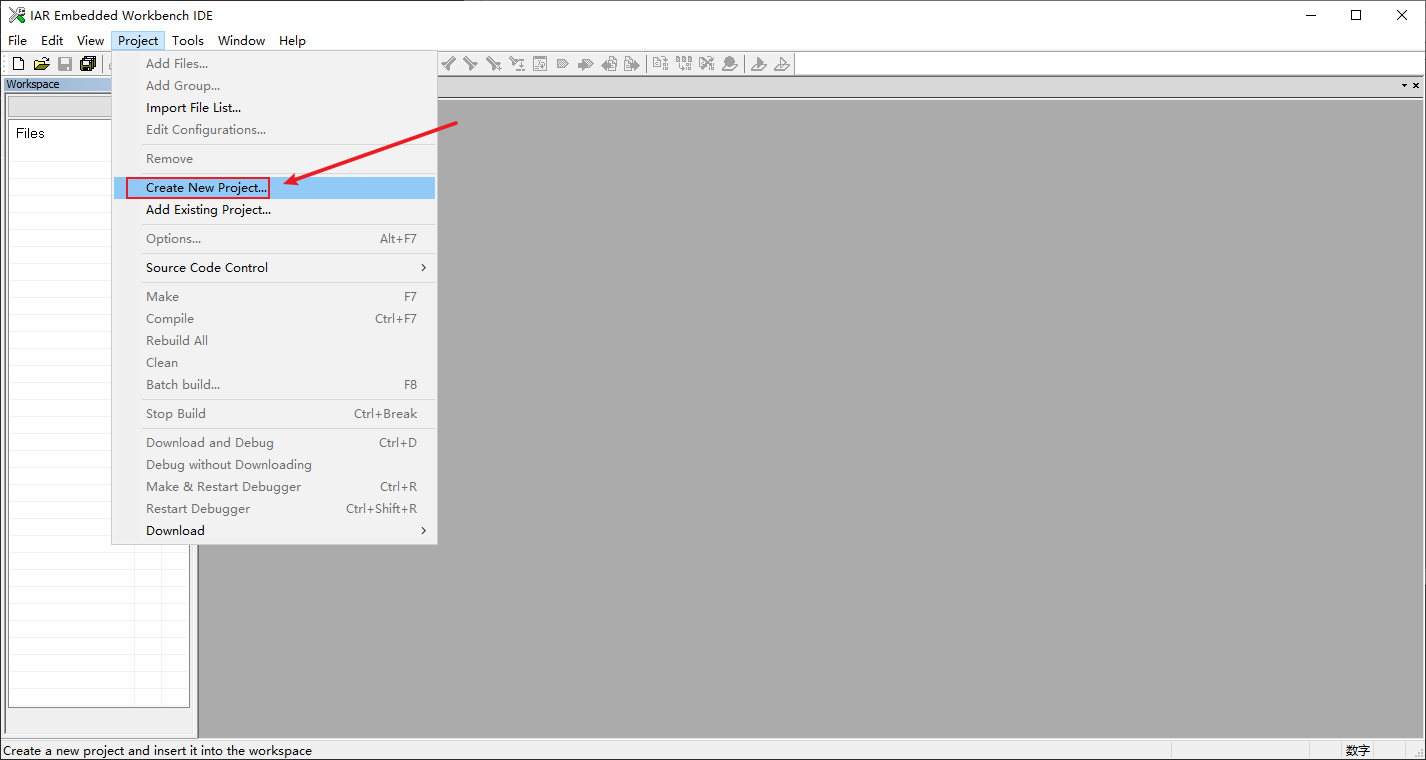Click the Navigate Backward icon

609,64
